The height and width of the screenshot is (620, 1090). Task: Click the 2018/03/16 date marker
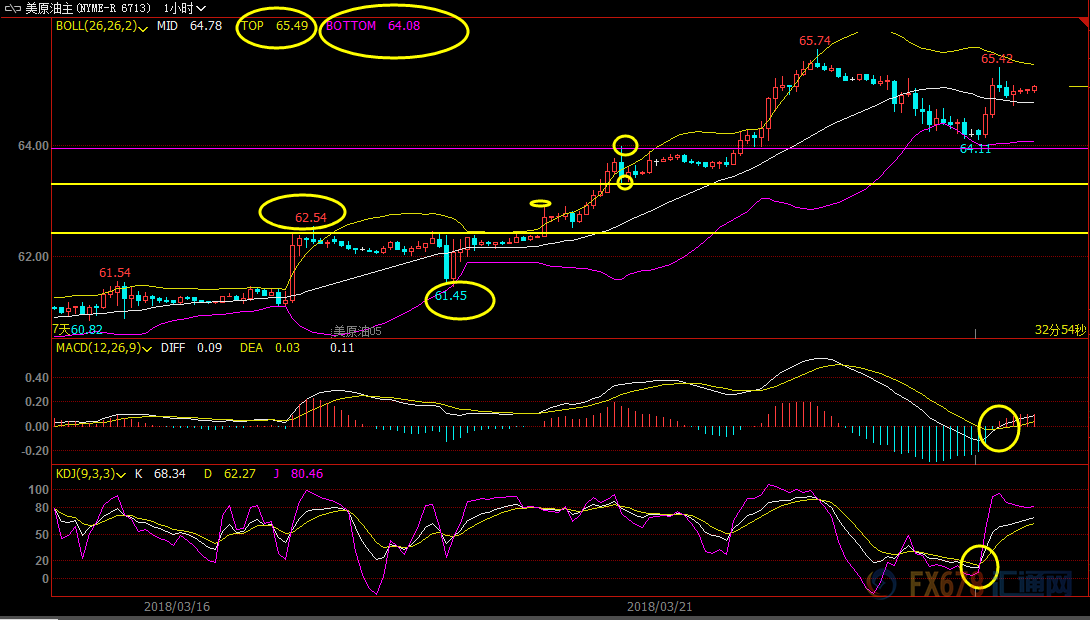click(177, 607)
